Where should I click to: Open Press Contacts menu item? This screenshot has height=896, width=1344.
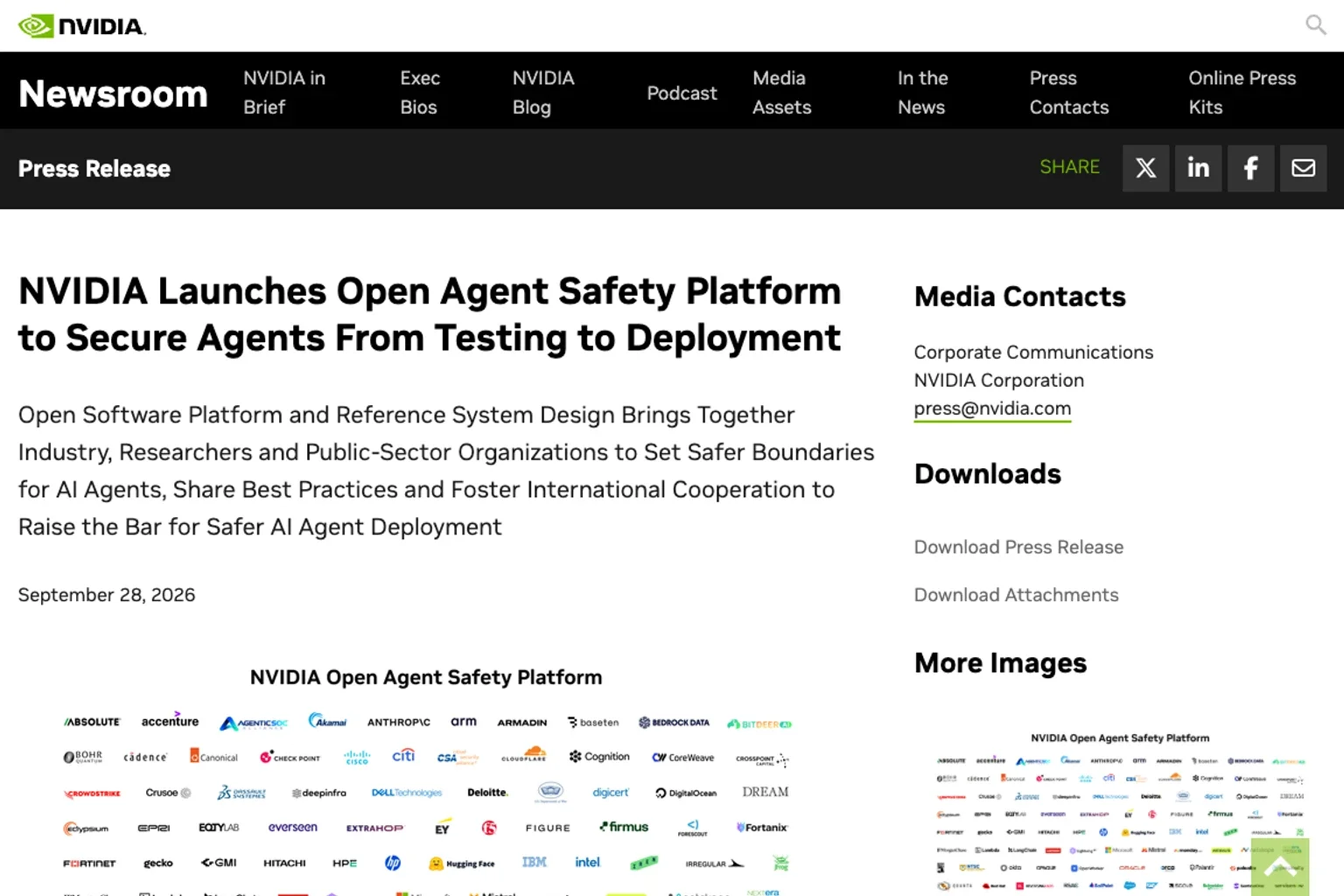pos(1069,93)
